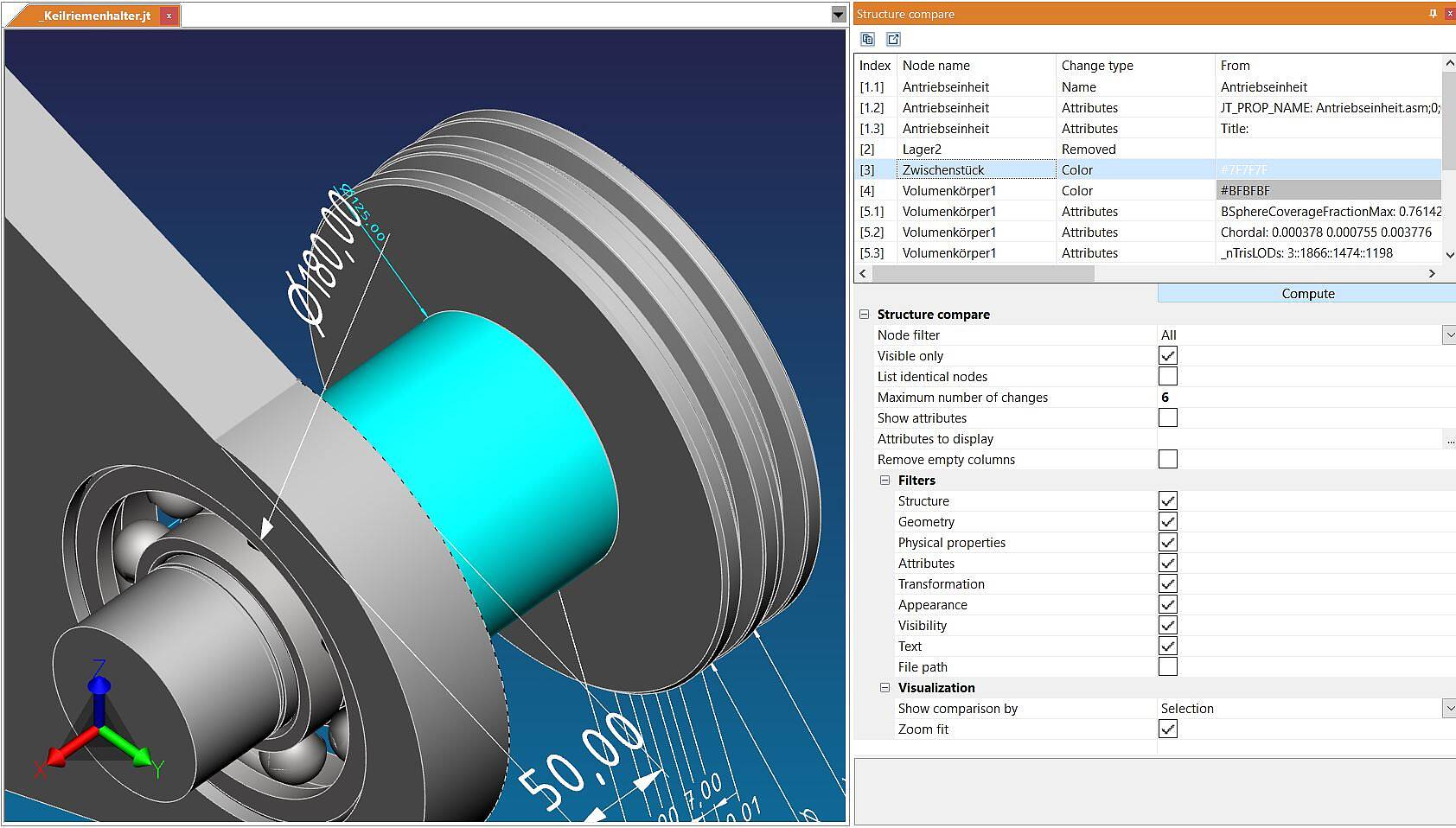Switch to the _Keilriemenhalter.jt tab

pyautogui.click(x=95, y=16)
